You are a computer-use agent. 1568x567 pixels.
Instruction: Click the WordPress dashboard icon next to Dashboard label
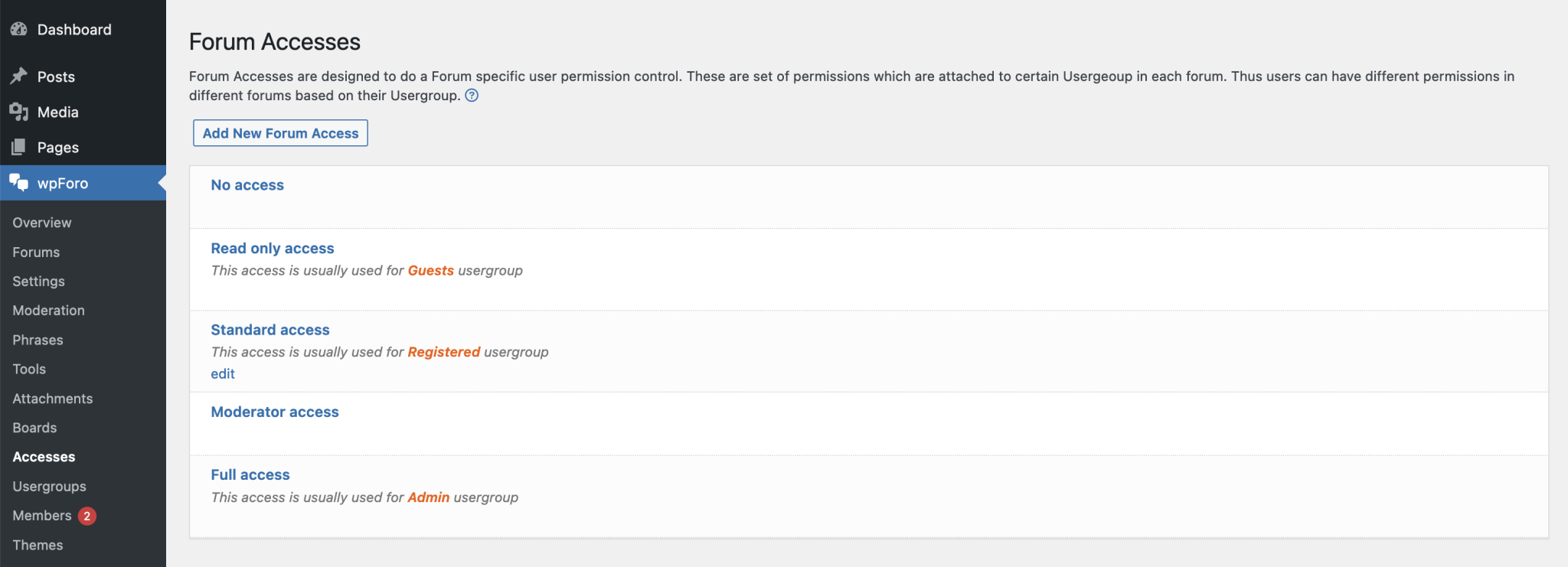coord(19,29)
